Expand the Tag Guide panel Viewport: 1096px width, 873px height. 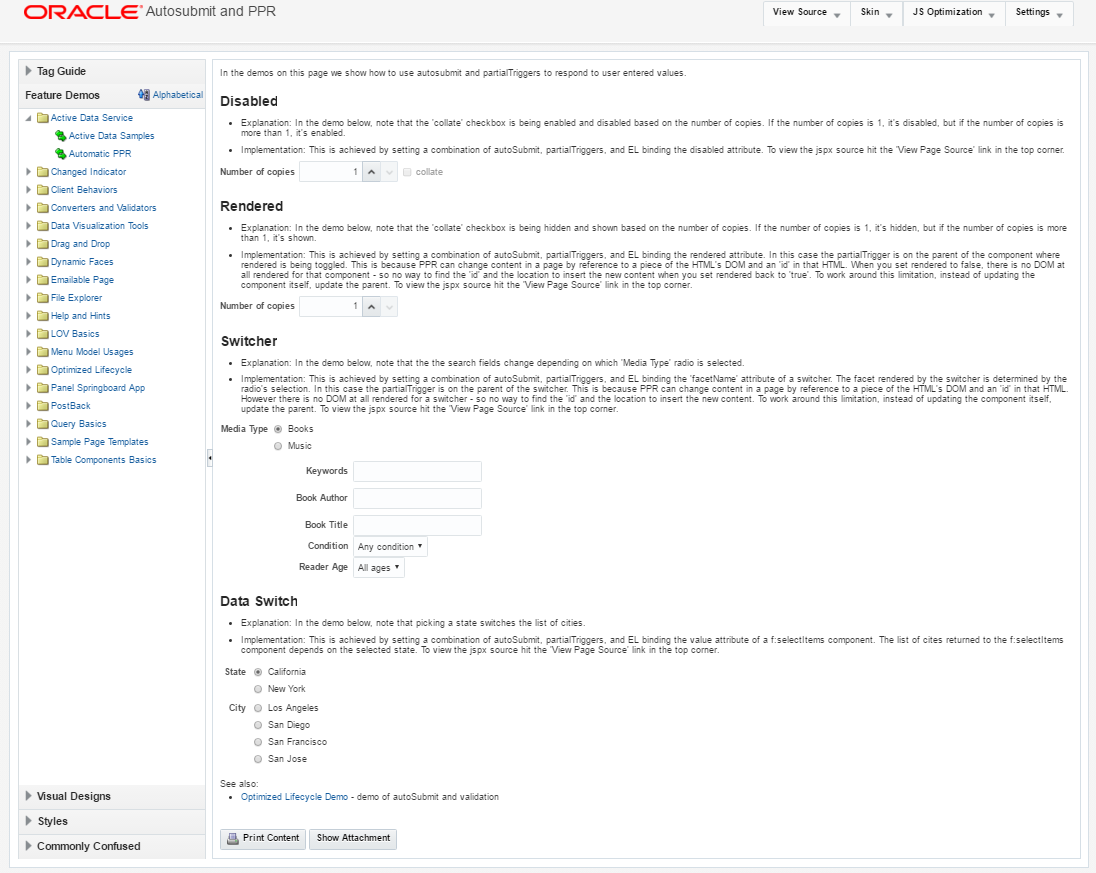[29, 71]
